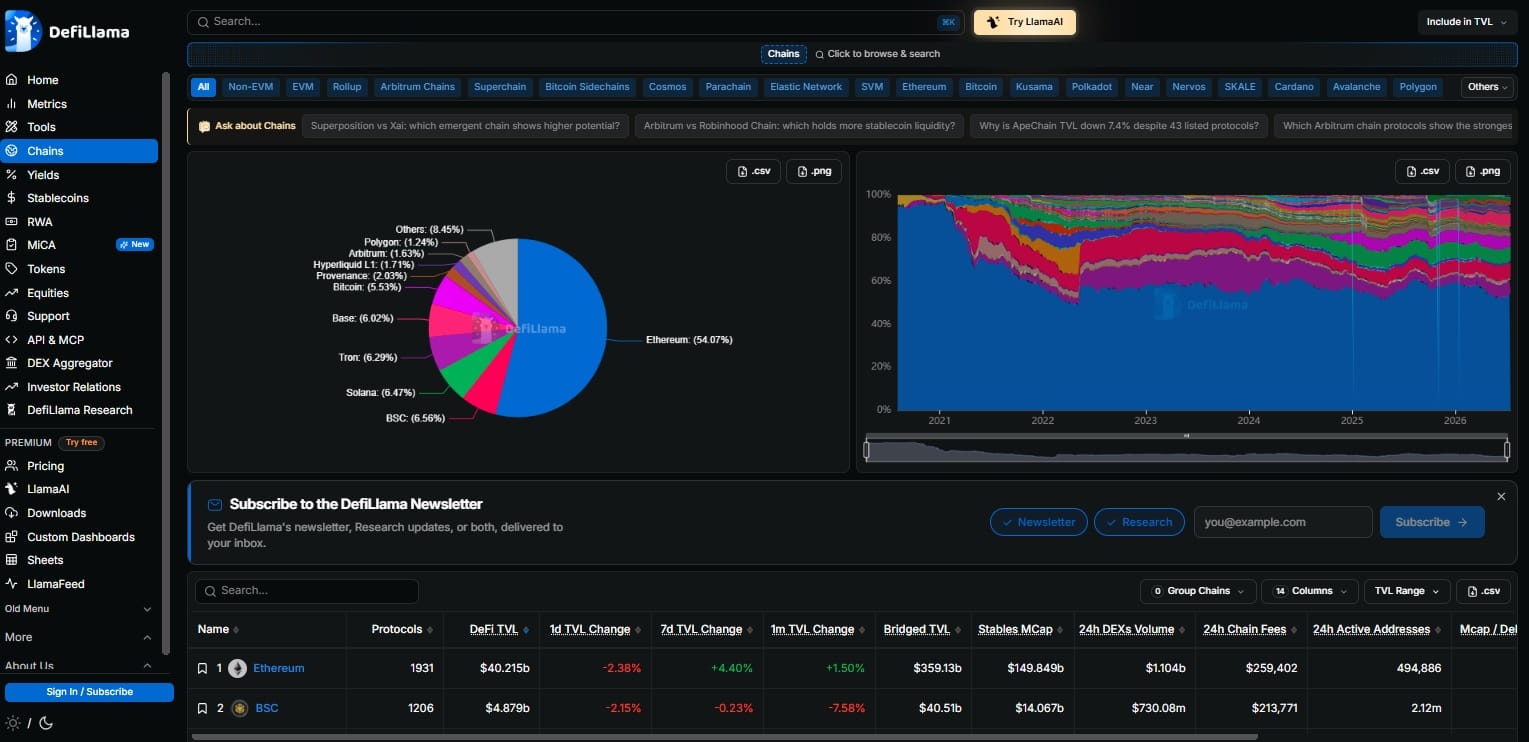The width and height of the screenshot is (1529, 742).
Task: Toggle the Research subscription option
Action: click(x=1139, y=522)
